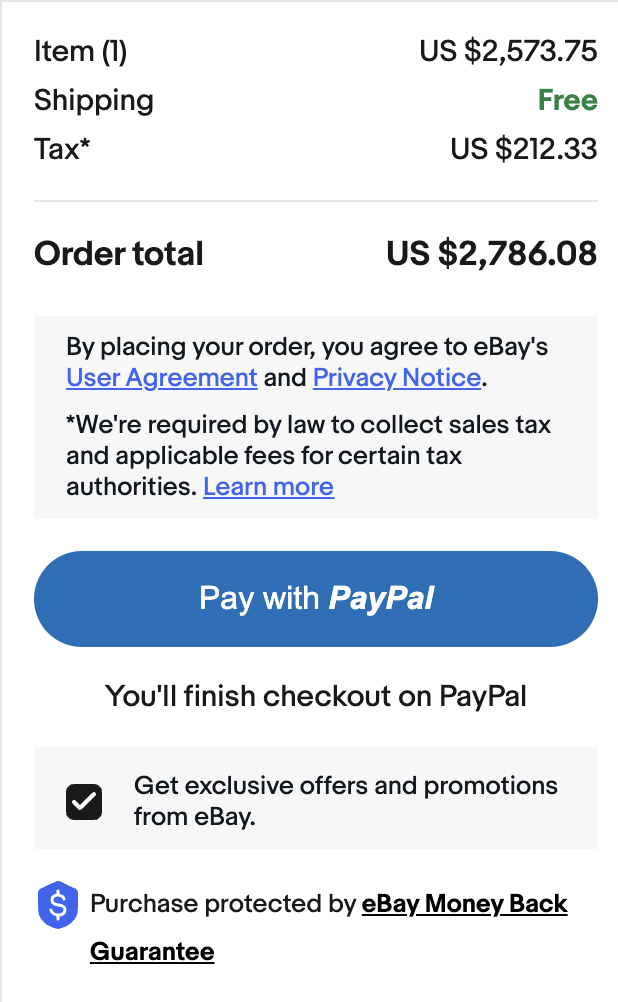Viewport: 618px width, 1002px height.
Task: Click Learn more about sales tax
Action: 268,487
